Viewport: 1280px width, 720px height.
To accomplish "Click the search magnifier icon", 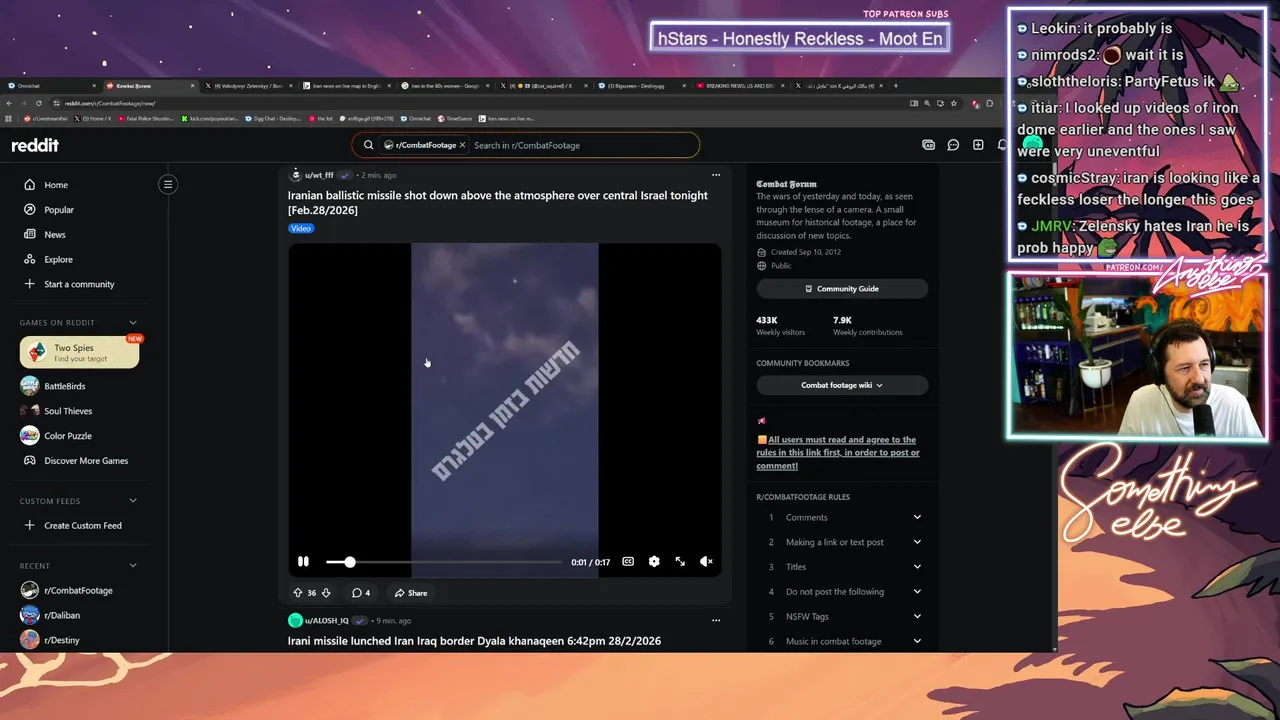I will click(368, 145).
